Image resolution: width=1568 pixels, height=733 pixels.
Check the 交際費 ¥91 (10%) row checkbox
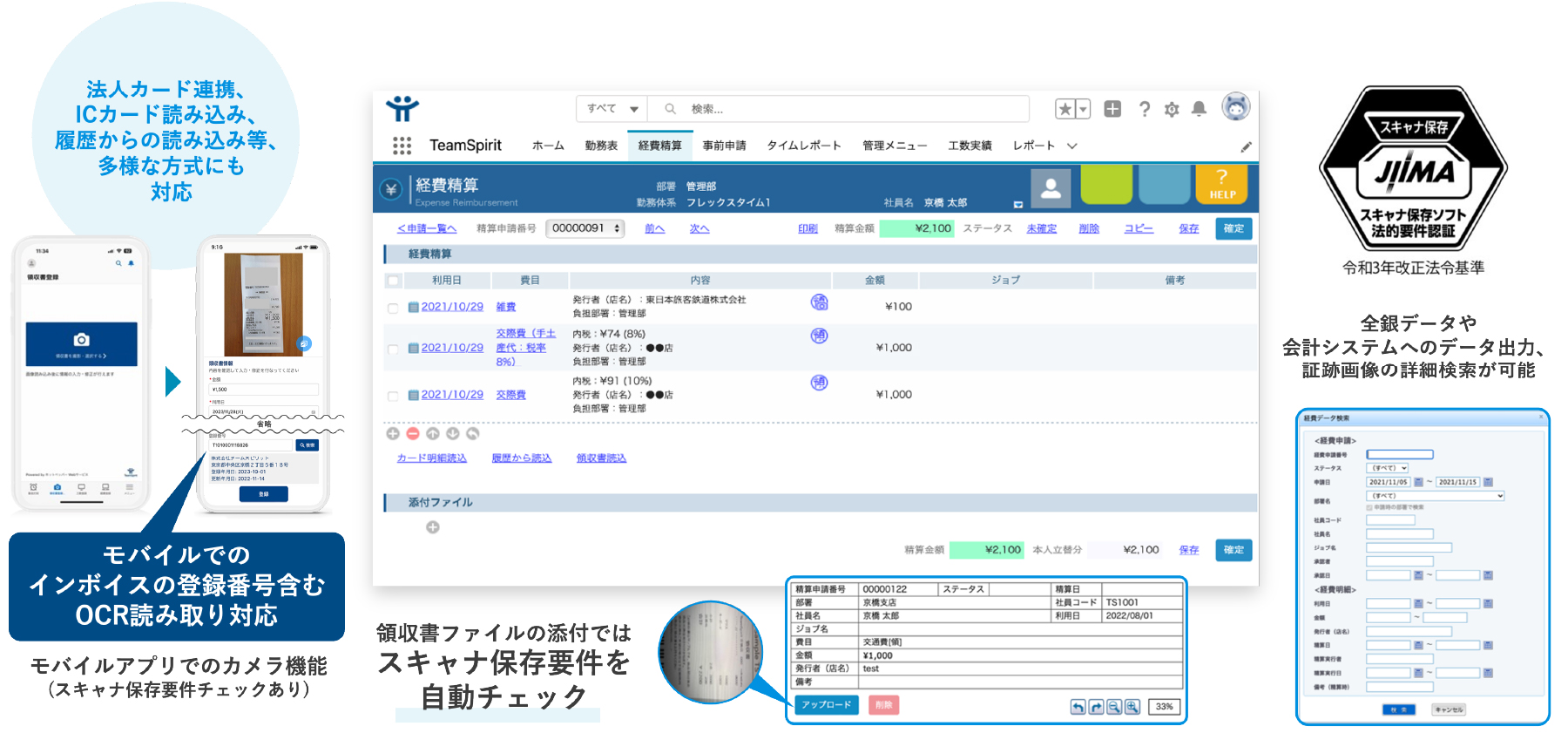[393, 396]
